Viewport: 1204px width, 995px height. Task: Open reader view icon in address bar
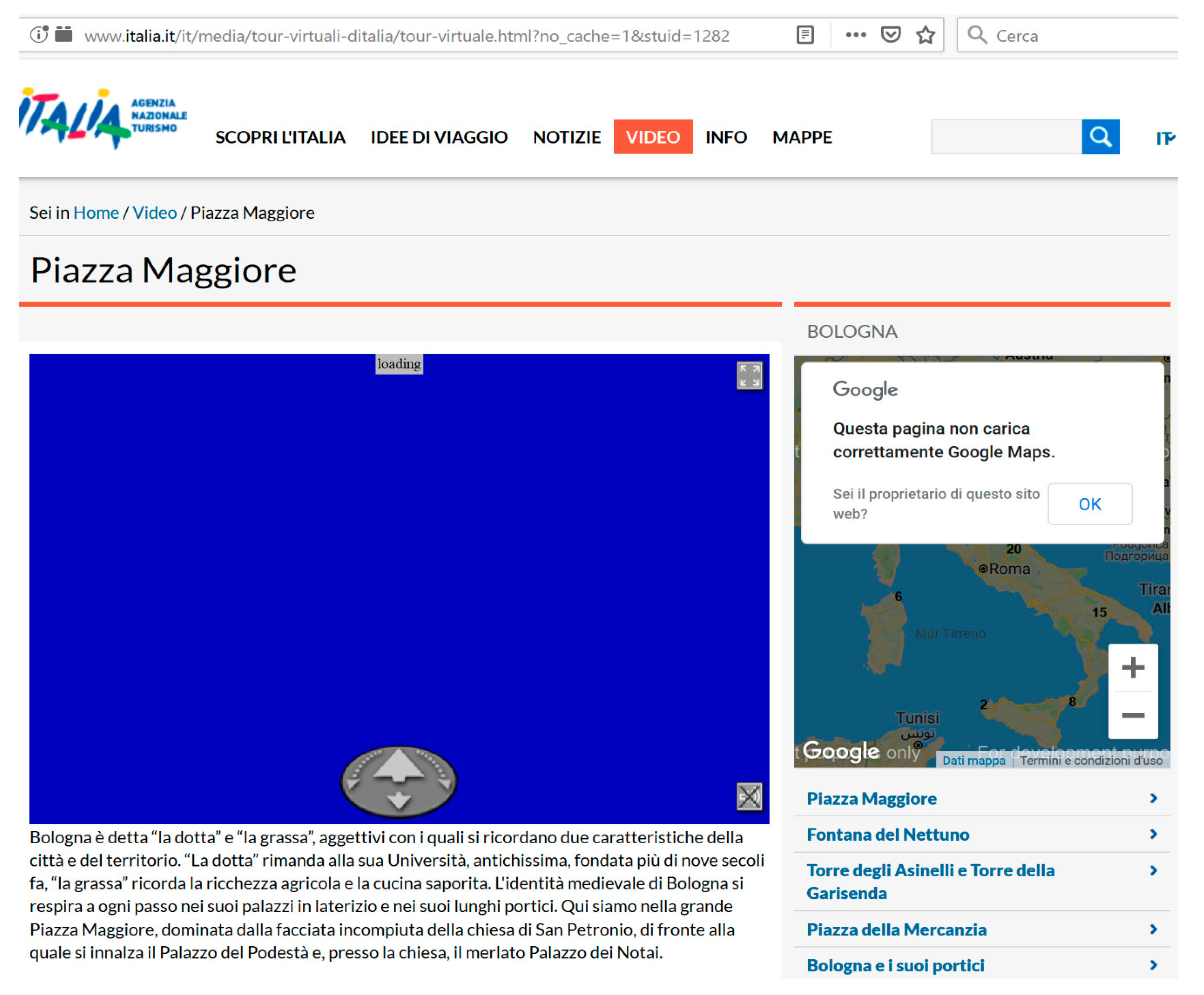tap(805, 35)
